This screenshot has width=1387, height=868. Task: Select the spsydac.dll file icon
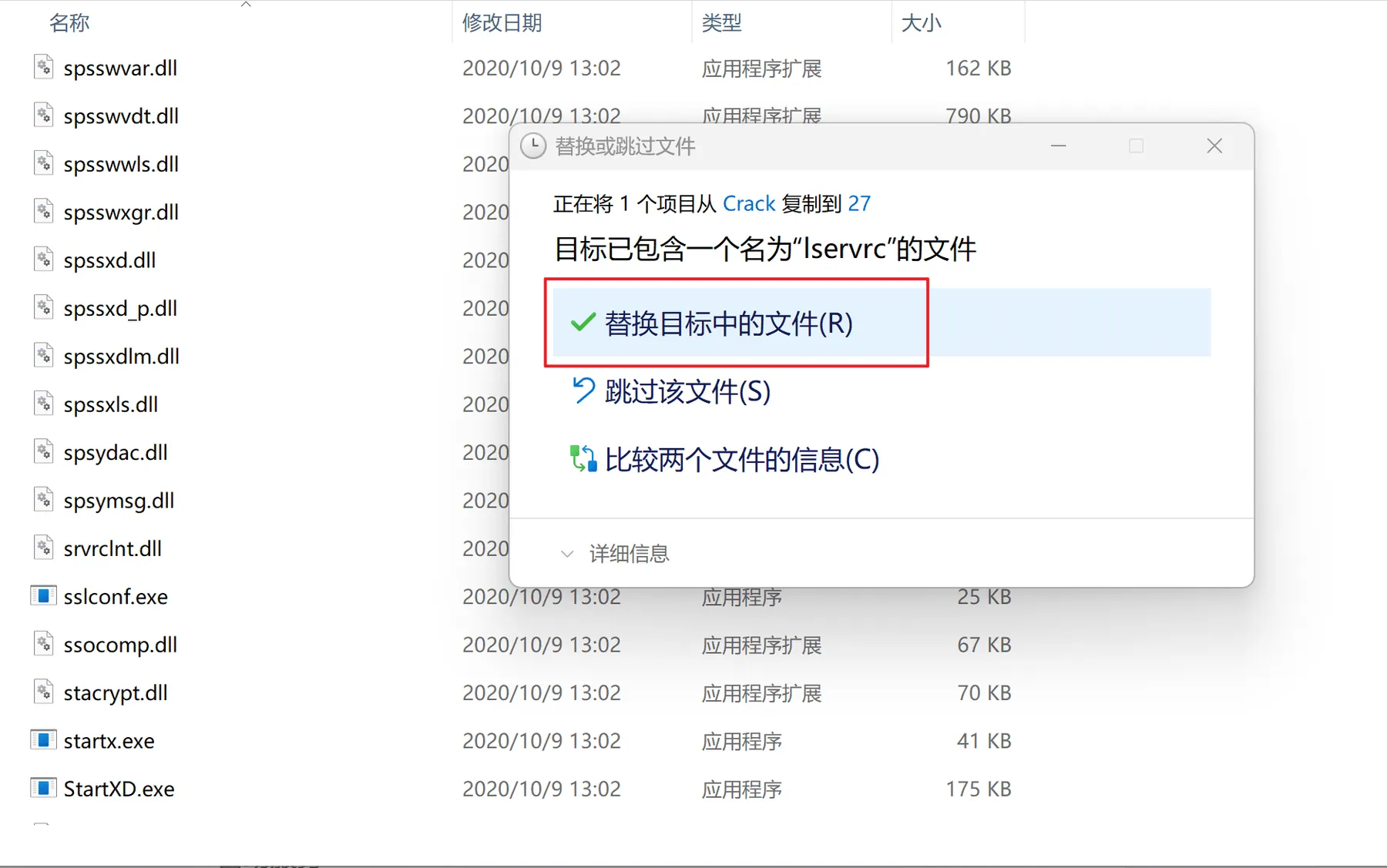[x=43, y=452]
